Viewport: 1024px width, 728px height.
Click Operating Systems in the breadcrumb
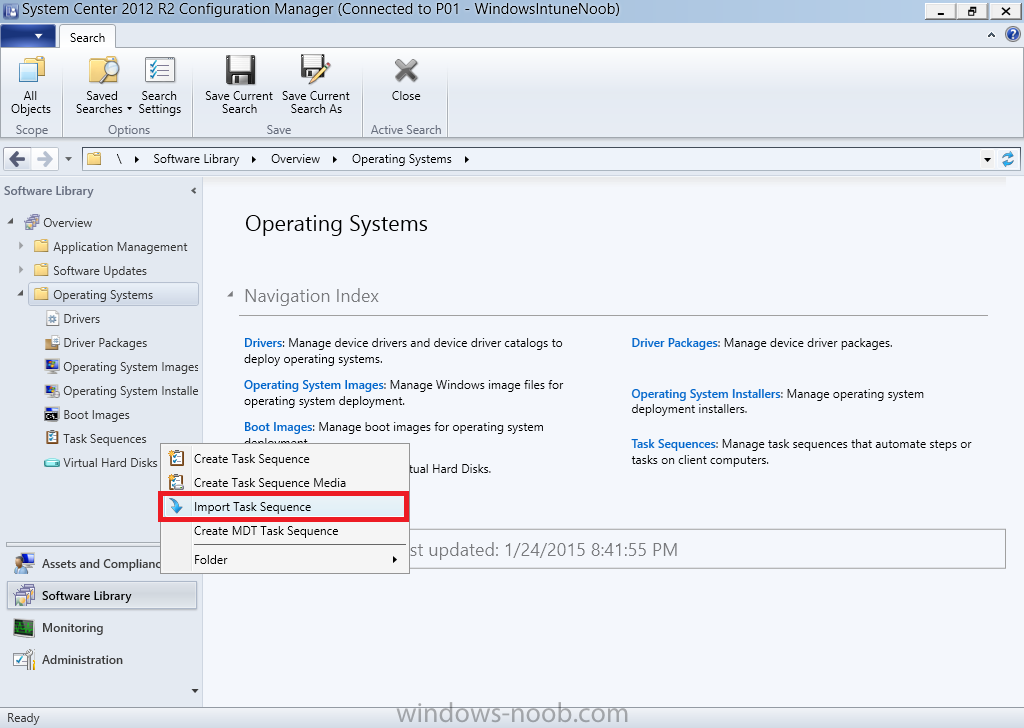(402, 159)
